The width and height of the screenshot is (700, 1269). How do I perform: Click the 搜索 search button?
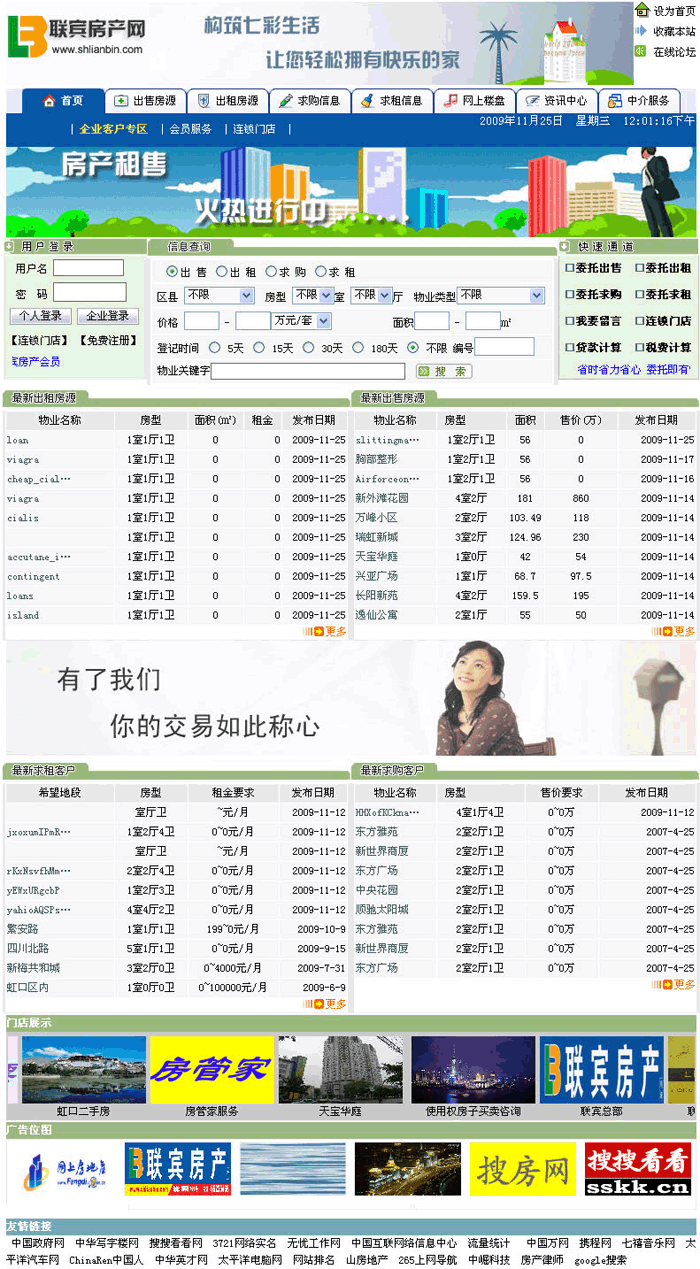click(x=441, y=372)
